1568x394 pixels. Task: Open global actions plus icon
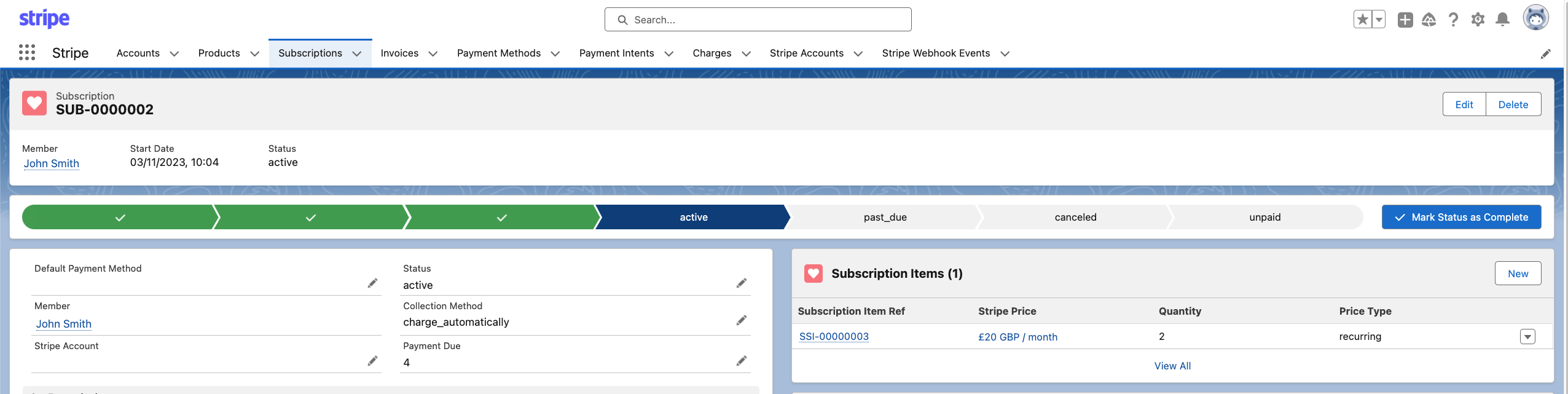pyautogui.click(x=1405, y=20)
